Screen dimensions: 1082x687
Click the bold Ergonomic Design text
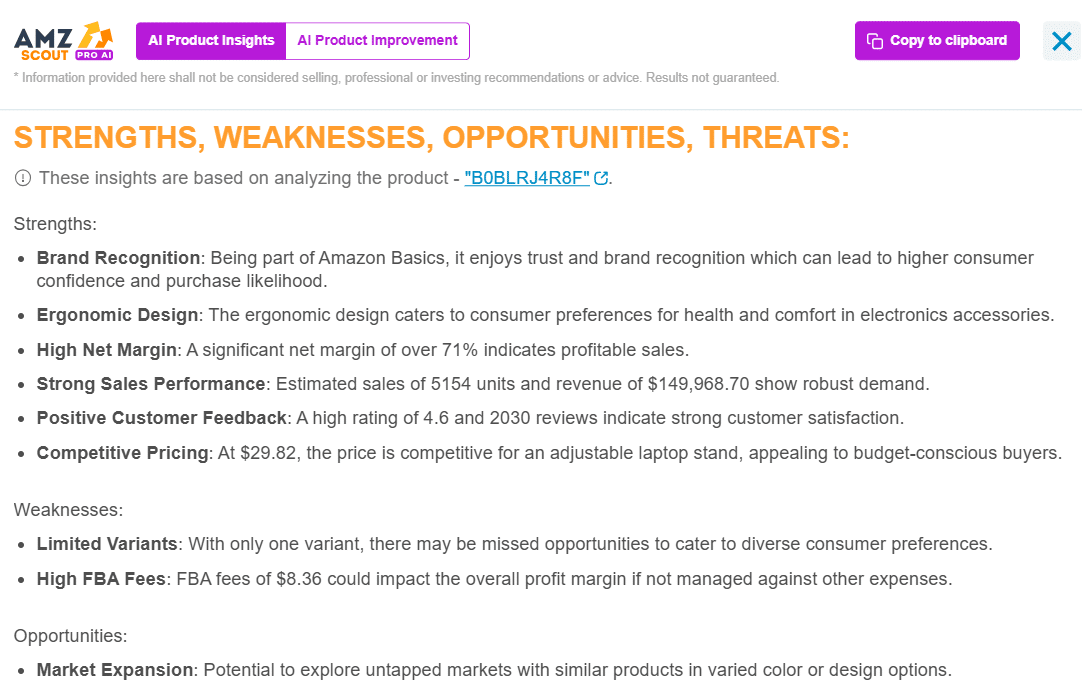pyautogui.click(x=117, y=315)
